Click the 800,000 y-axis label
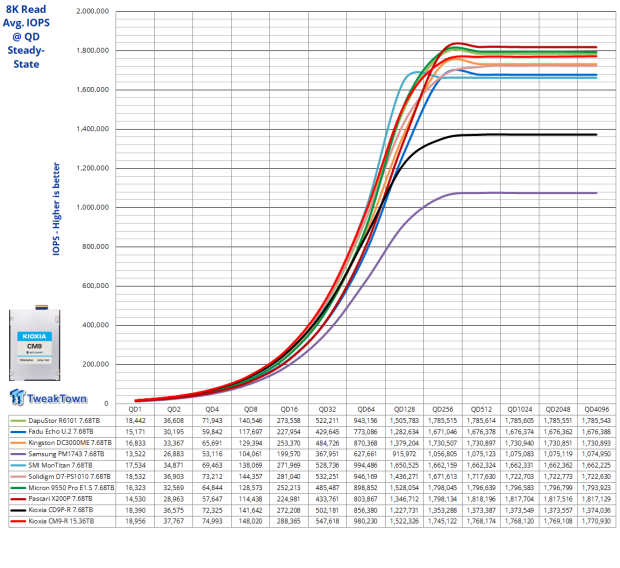620x568 pixels. 96,246
